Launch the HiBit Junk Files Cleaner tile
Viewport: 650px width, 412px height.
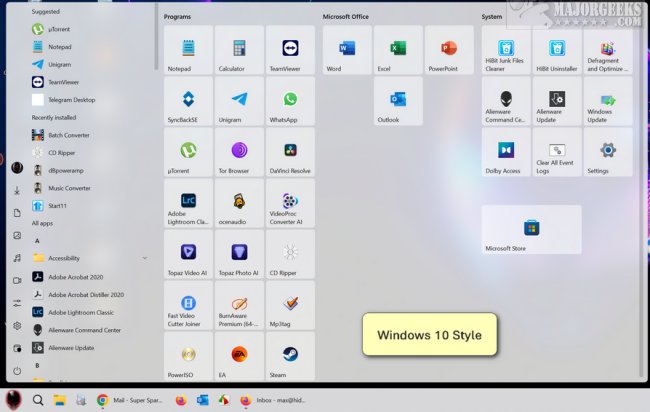tap(506, 50)
